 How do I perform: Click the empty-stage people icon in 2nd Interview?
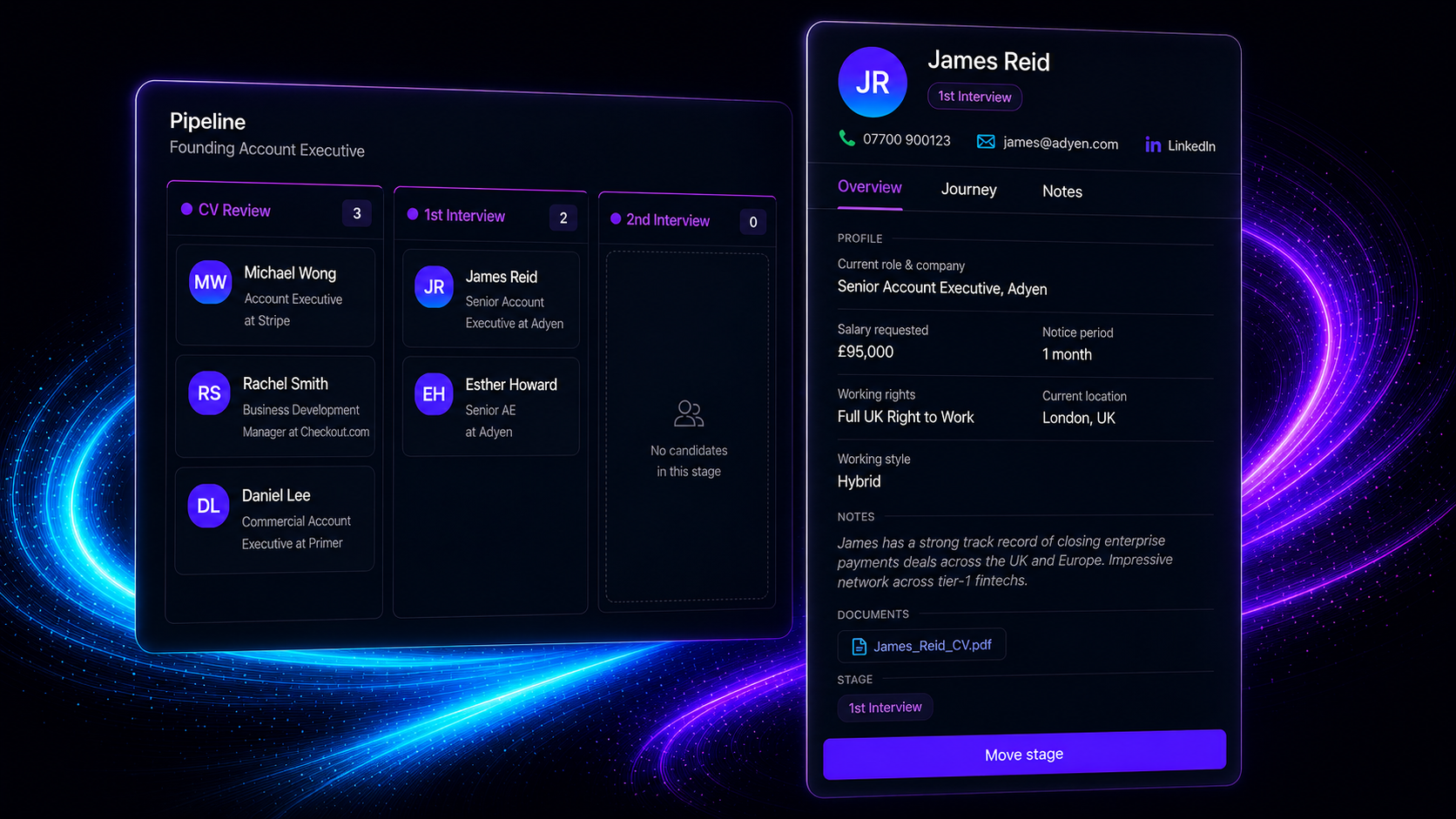coord(689,413)
